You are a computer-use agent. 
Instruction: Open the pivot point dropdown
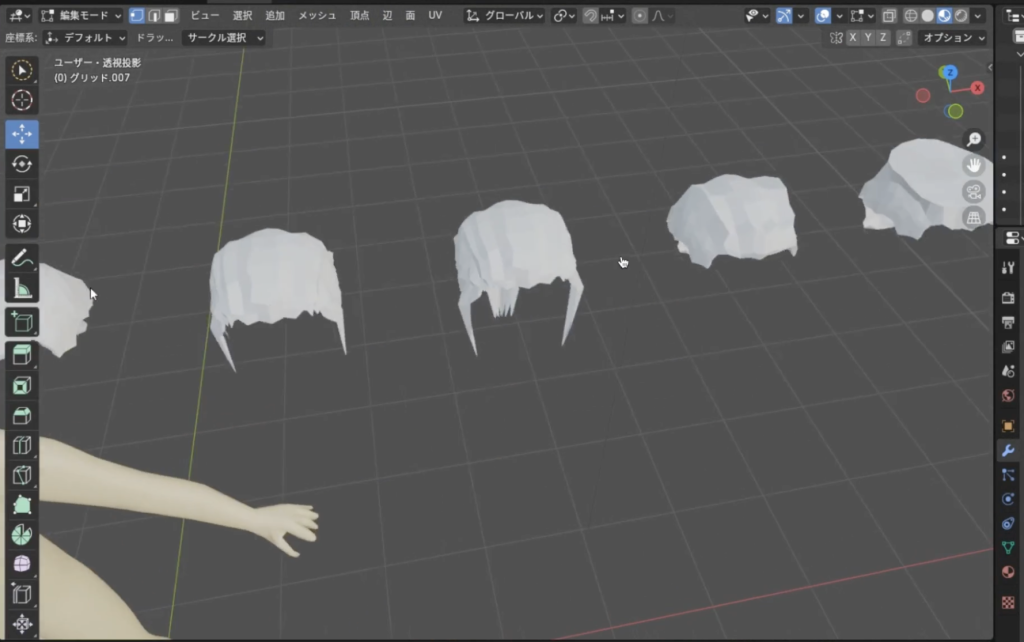(x=564, y=16)
